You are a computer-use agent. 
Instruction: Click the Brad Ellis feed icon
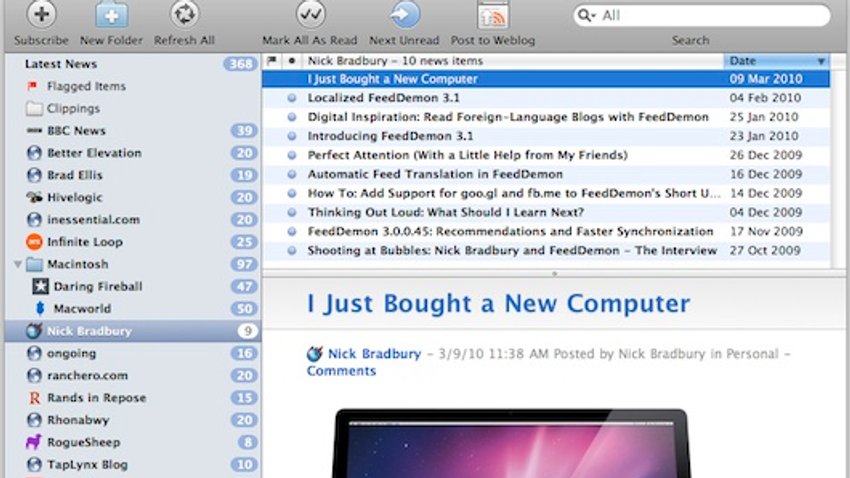pyautogui.click(x=34, y=175)
